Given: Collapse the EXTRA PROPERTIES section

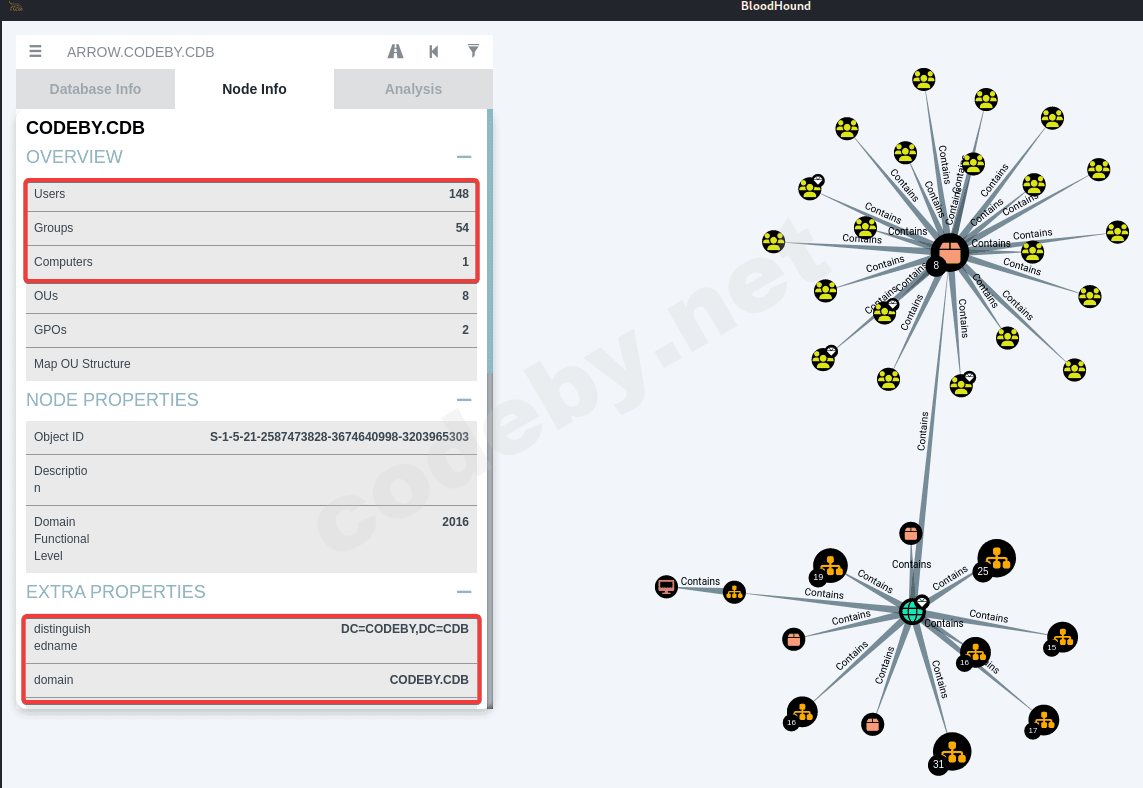Looking at the screenshot, I should [464, 592].
